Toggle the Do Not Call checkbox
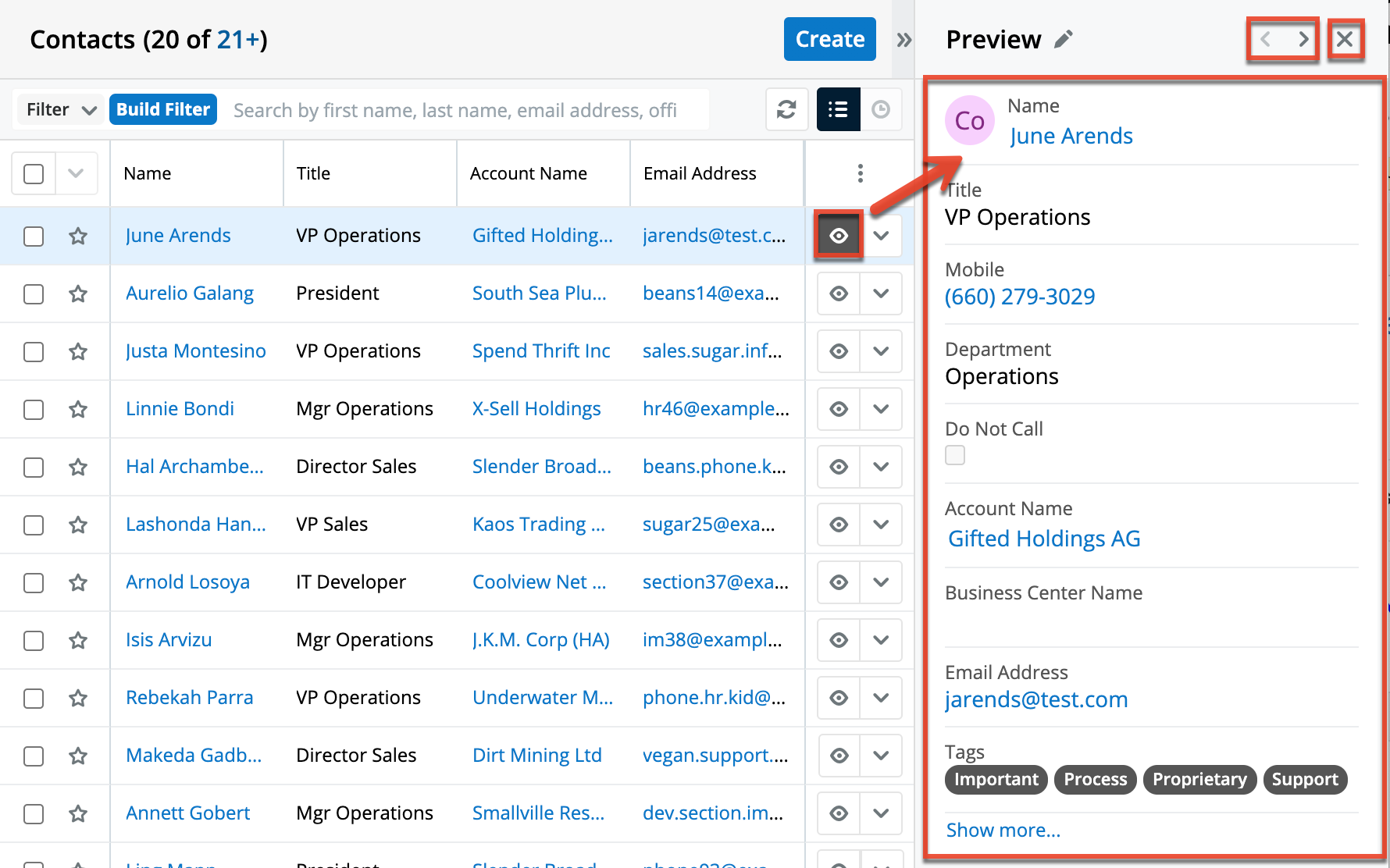 (x=955, y=455)
